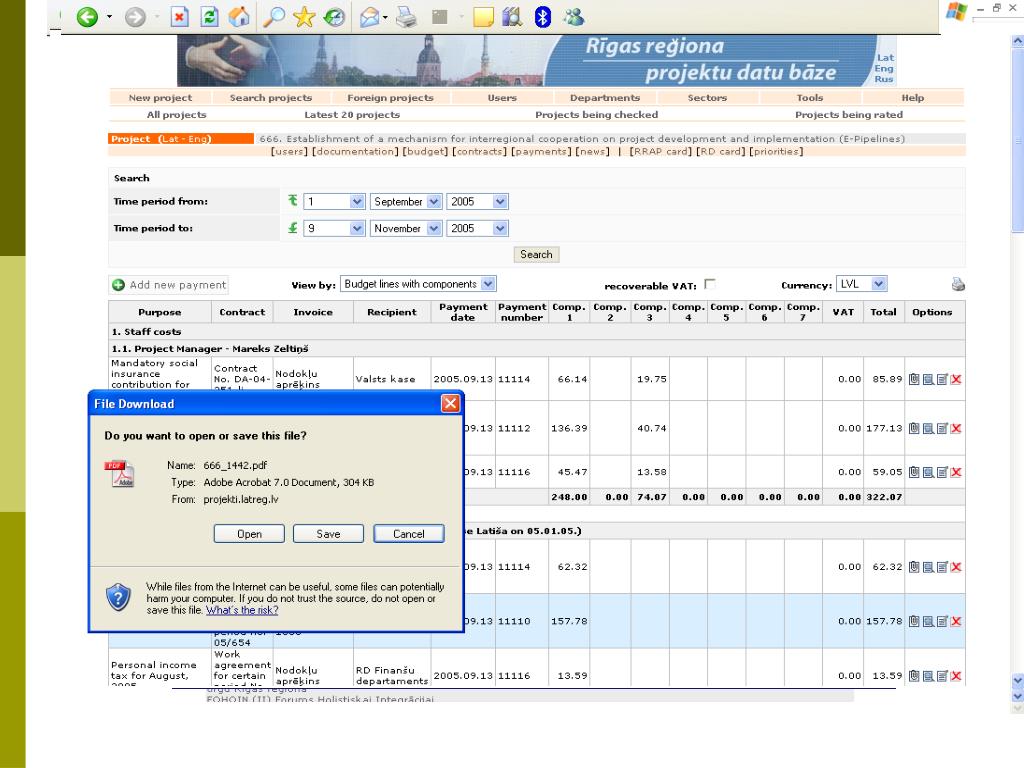The height and width of the screenshot is (768, 1024).
Task: Click the Tools menu item
Action: point(810,97)
